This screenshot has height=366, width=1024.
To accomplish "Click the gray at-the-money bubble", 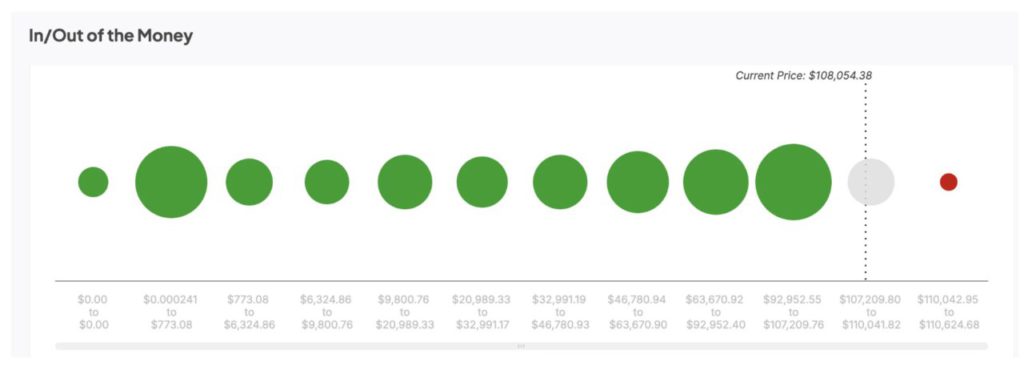I will (871, 182).
